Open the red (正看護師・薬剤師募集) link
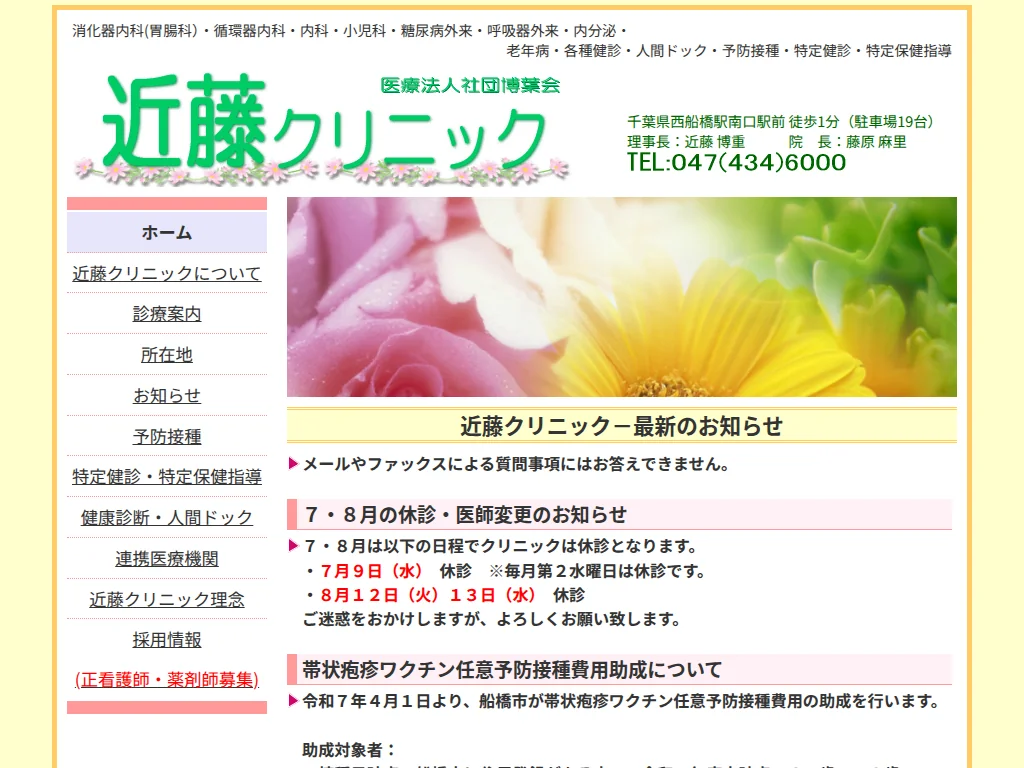 pyautogui.click(x=167, y=680)
